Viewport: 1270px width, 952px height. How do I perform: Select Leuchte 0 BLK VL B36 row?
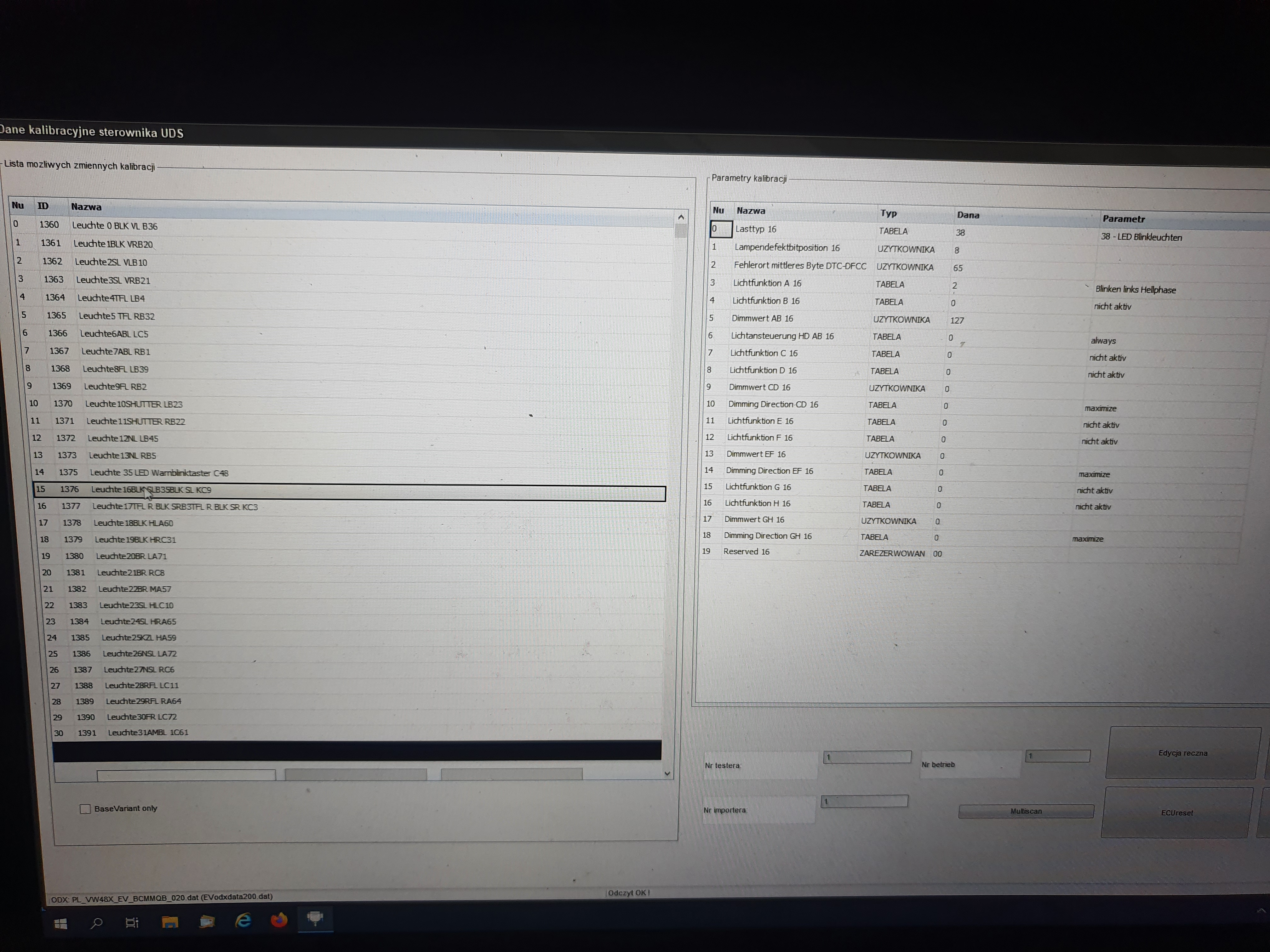pos(115,226)
